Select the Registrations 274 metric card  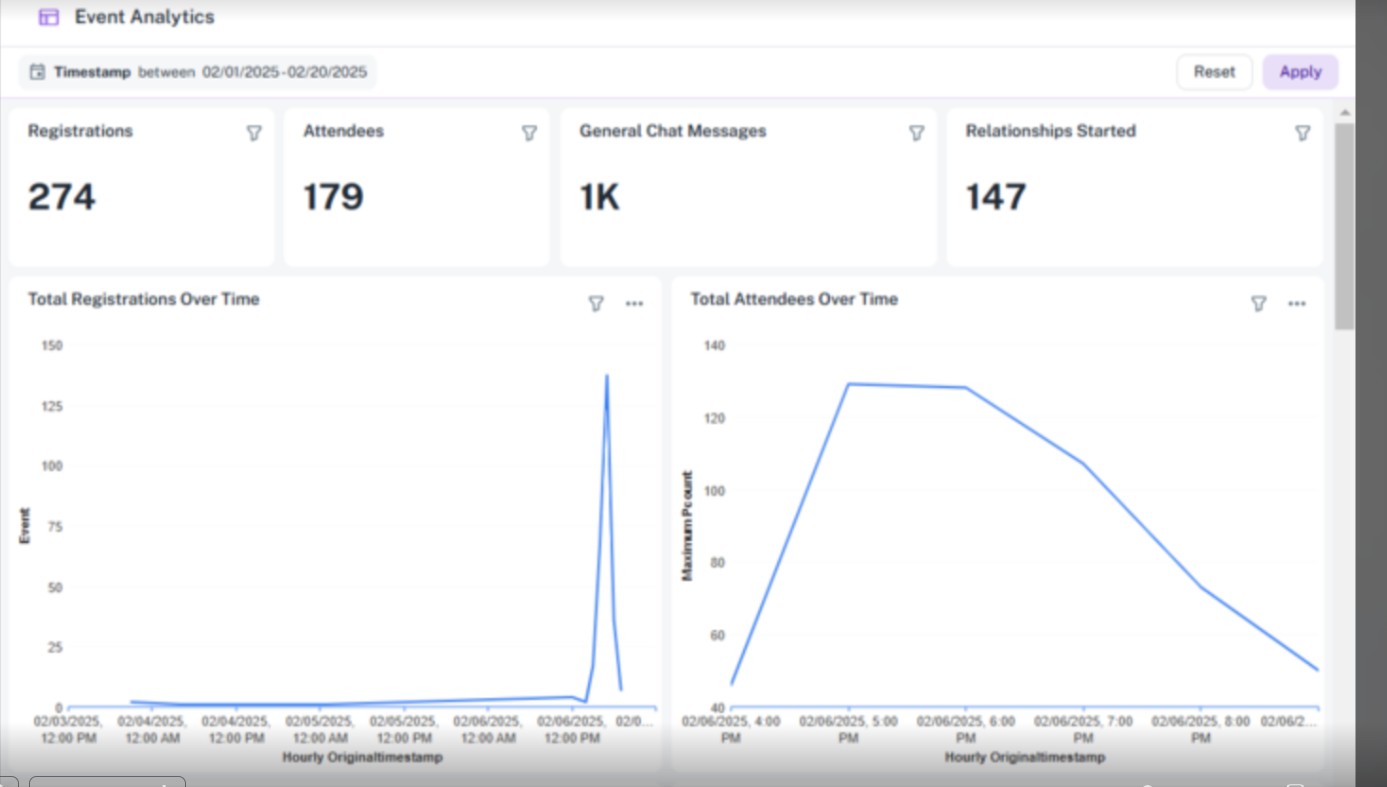142,187
